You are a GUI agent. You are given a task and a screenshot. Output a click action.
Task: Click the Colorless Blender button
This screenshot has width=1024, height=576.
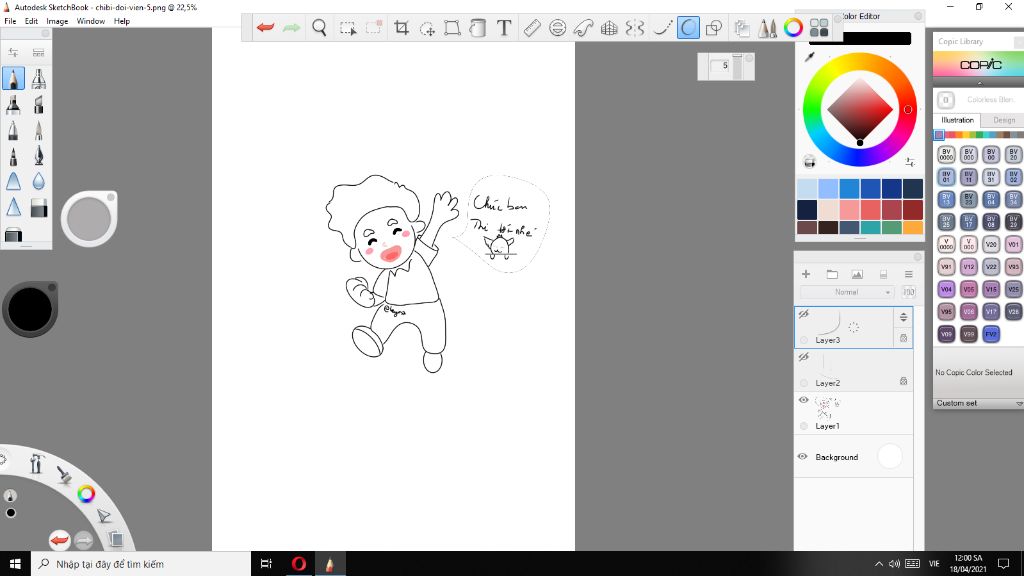tap(946, 100)
